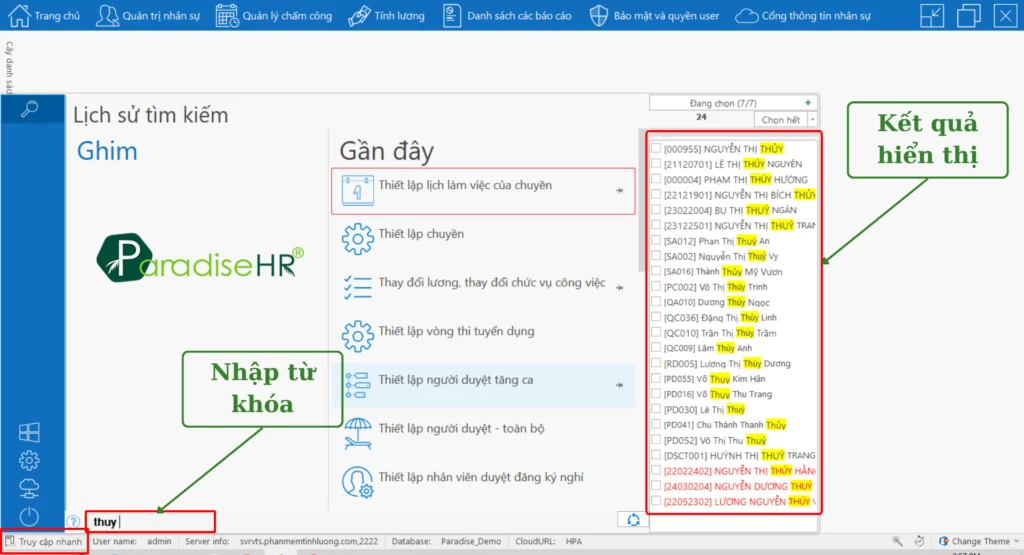Check [21120701] LÊ THỊ THỦY NGUYÊN
Screen dimensions: 1024x555
(656, 163)
